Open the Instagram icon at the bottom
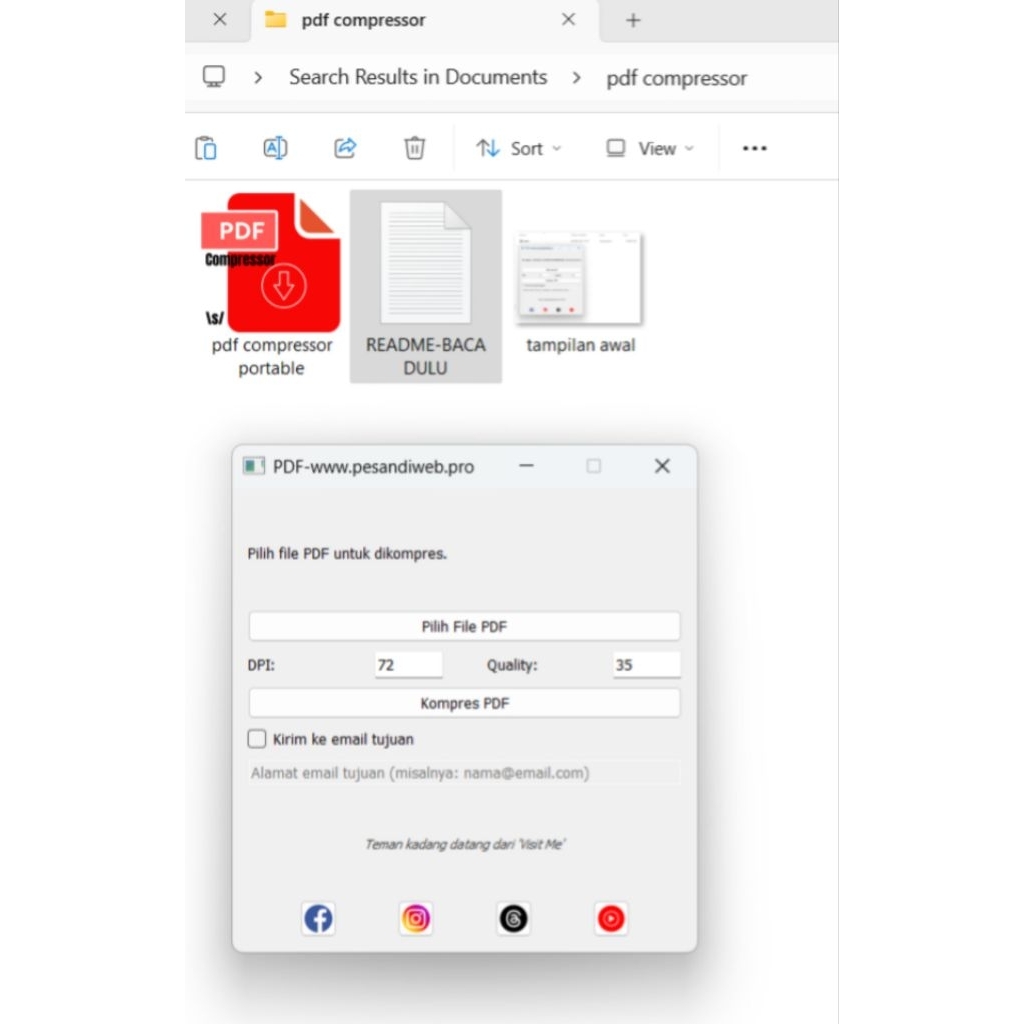Image resolution: width=1024 pixels, height=1024 pixels. tap(415, 918)
